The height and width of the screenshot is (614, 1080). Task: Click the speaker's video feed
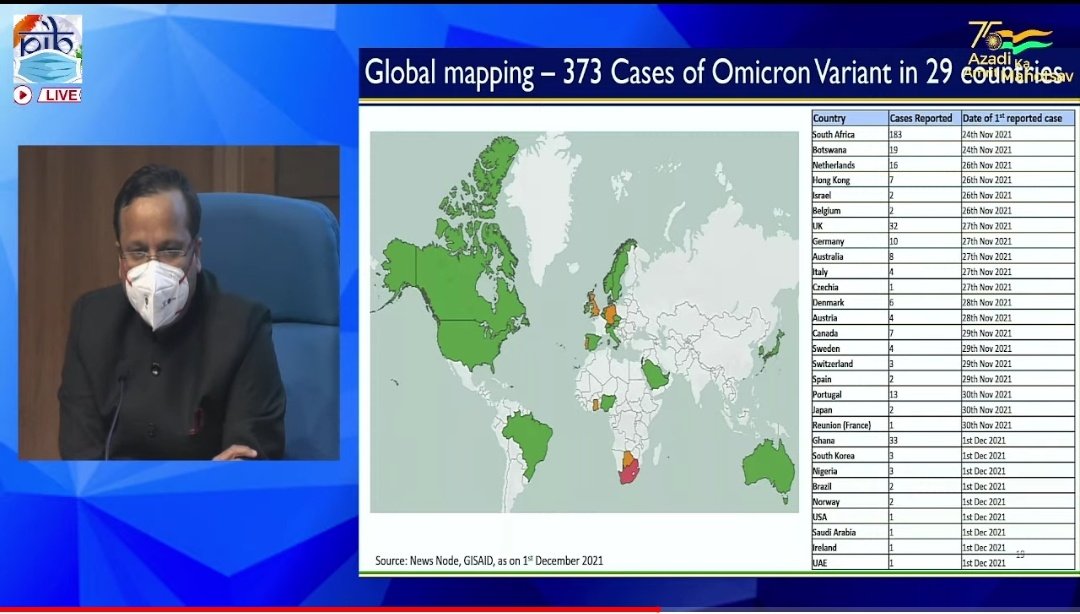179,303
